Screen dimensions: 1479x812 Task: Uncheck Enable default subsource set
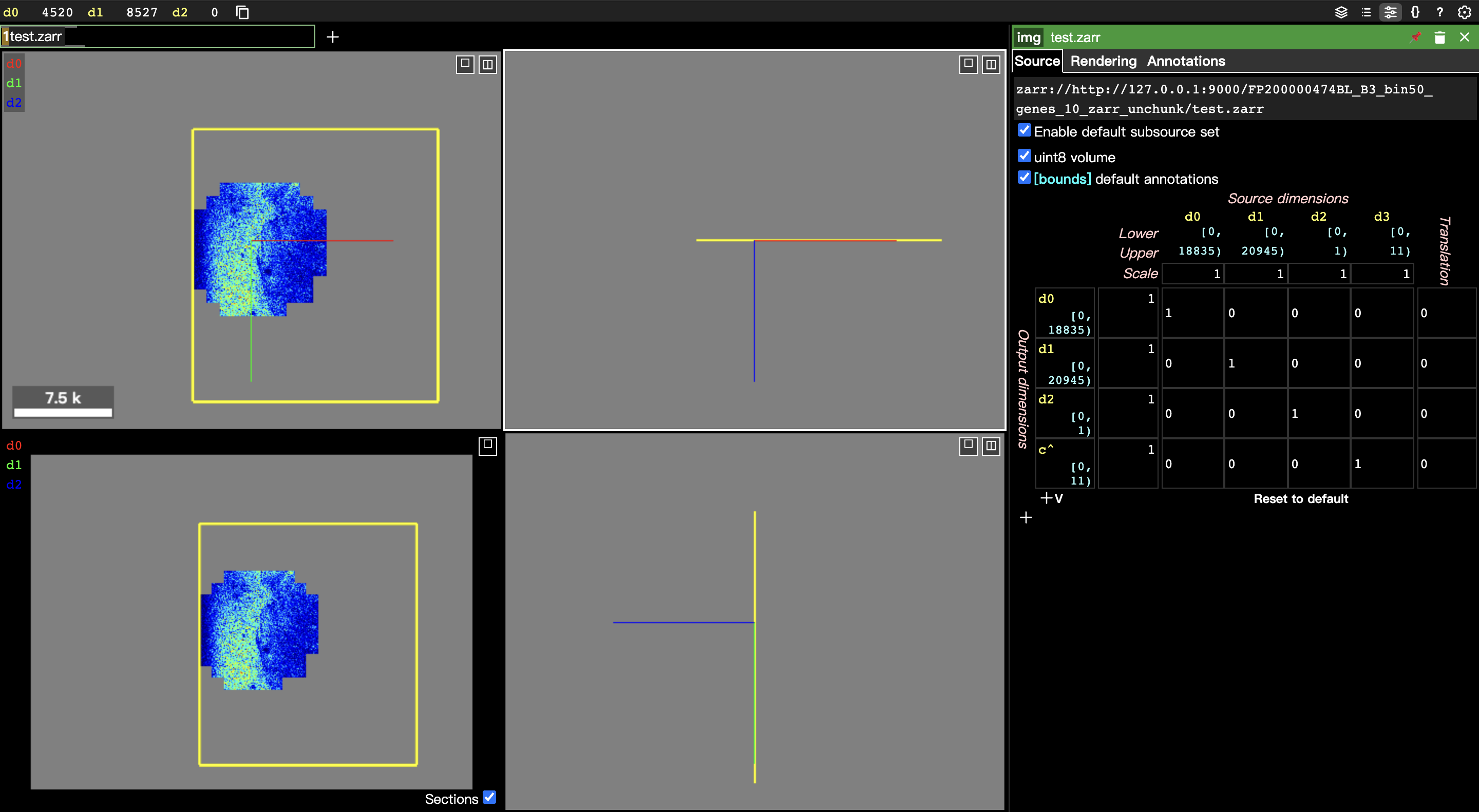click(1025, 130)
